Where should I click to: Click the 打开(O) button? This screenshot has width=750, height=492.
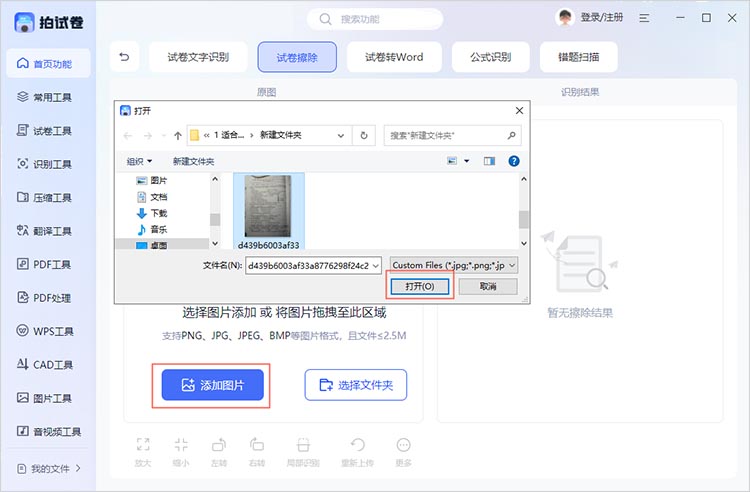coord(419,286)
